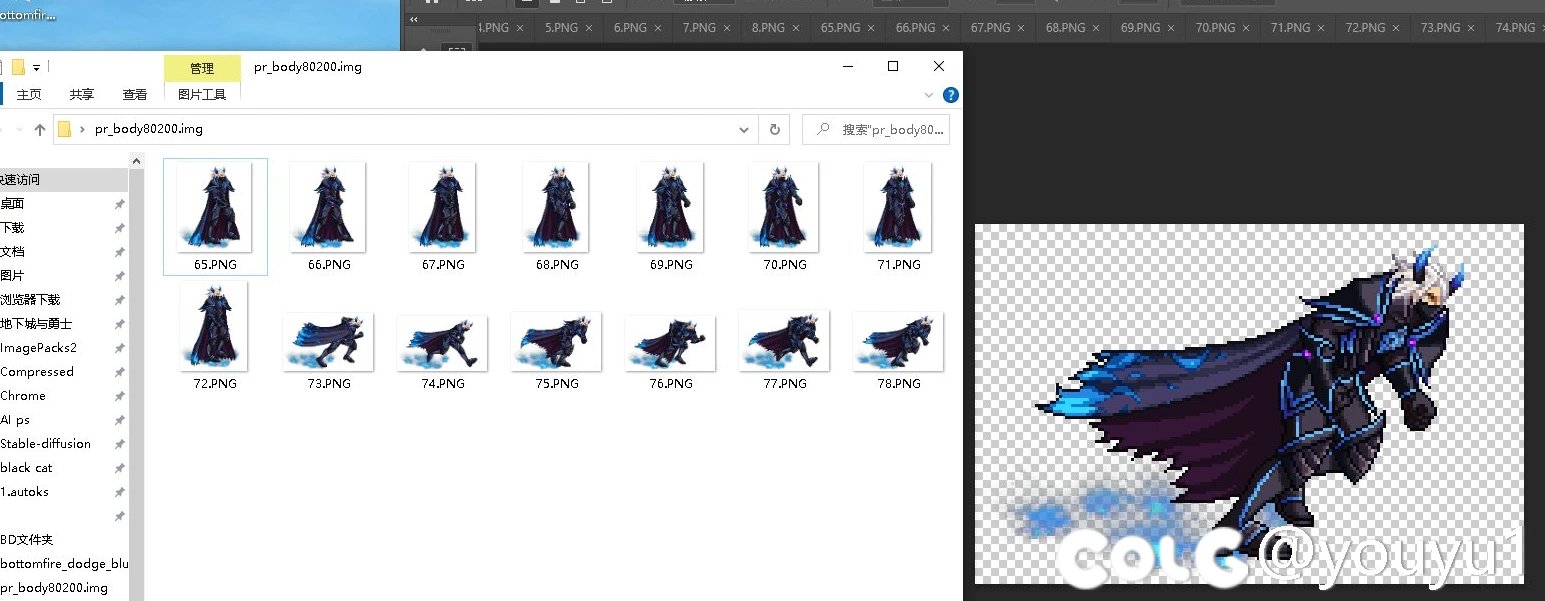This screenshot has width=1545, height=601.
Task: Open the 查看 ribbon tab
Action: [135, 94]
